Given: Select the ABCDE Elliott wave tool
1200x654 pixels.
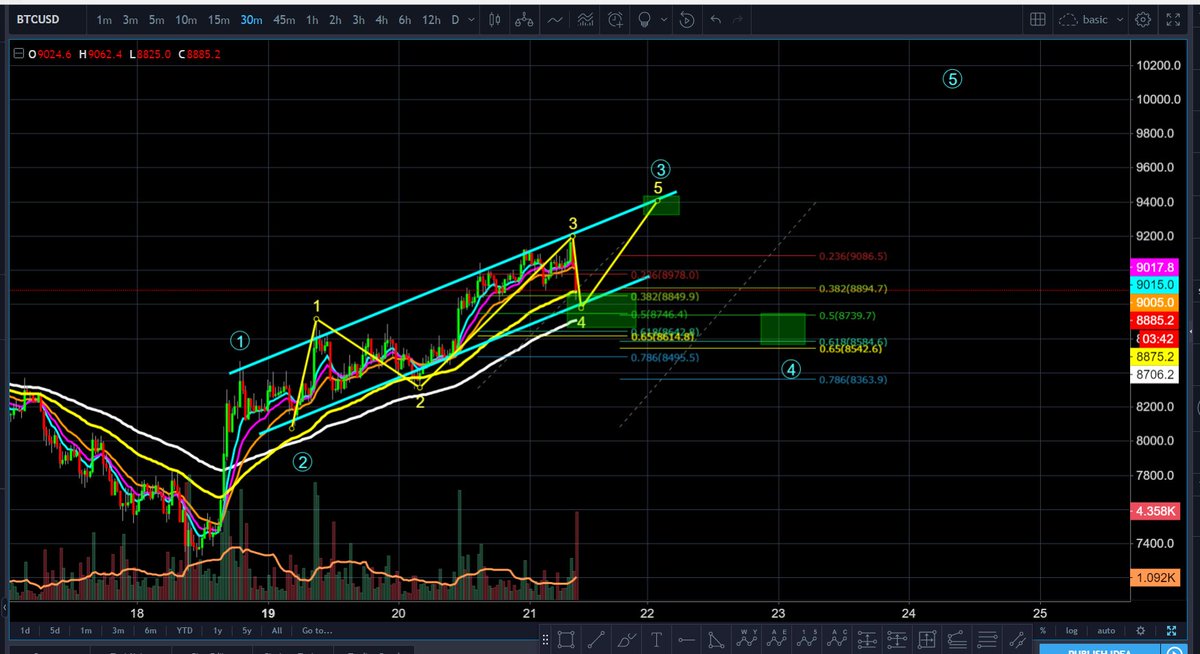Looking at the screenshot, I should pos(778,638).
